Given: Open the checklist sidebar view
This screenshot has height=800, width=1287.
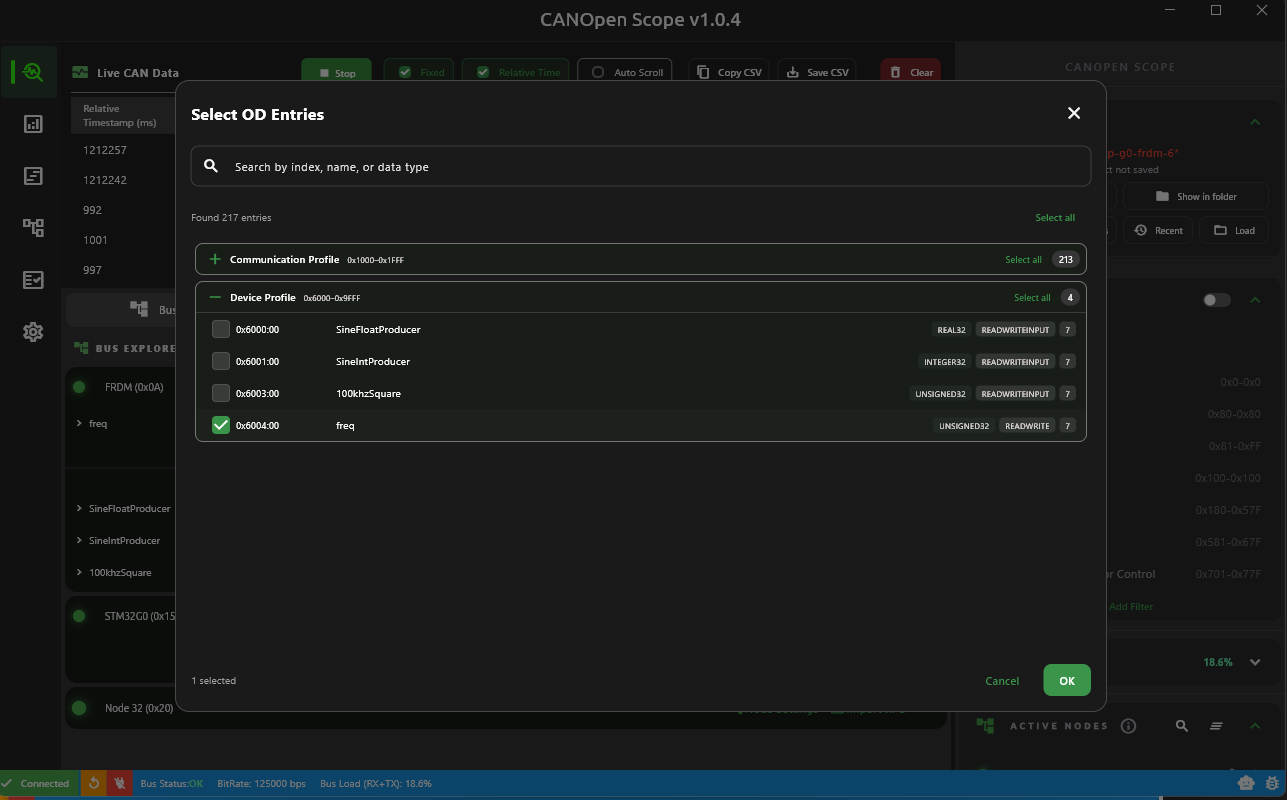Looking at the screenshot, I should [x=33, y=280].
